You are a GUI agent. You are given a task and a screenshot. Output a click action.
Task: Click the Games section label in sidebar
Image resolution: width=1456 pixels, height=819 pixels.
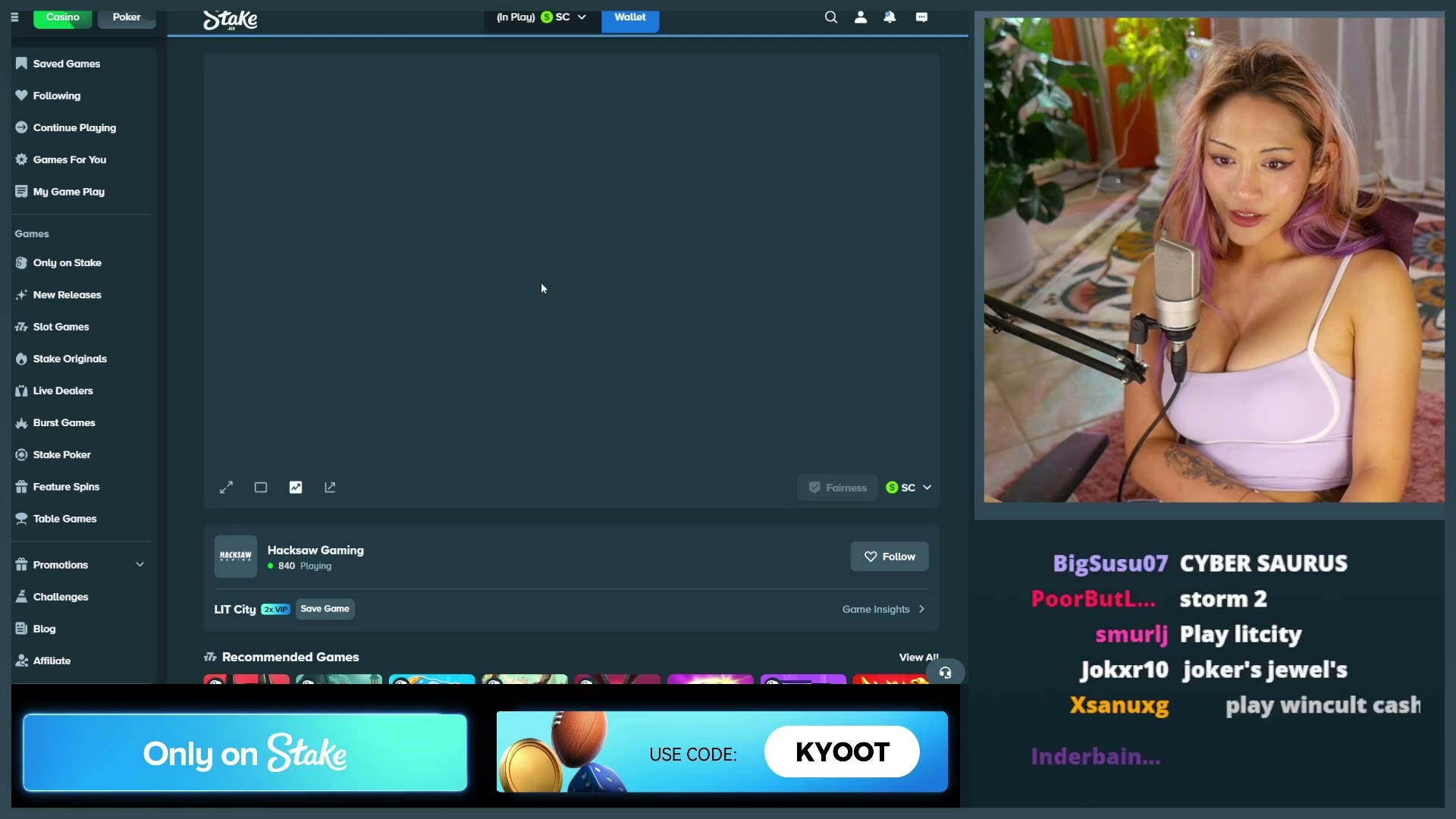coord(32,234)
